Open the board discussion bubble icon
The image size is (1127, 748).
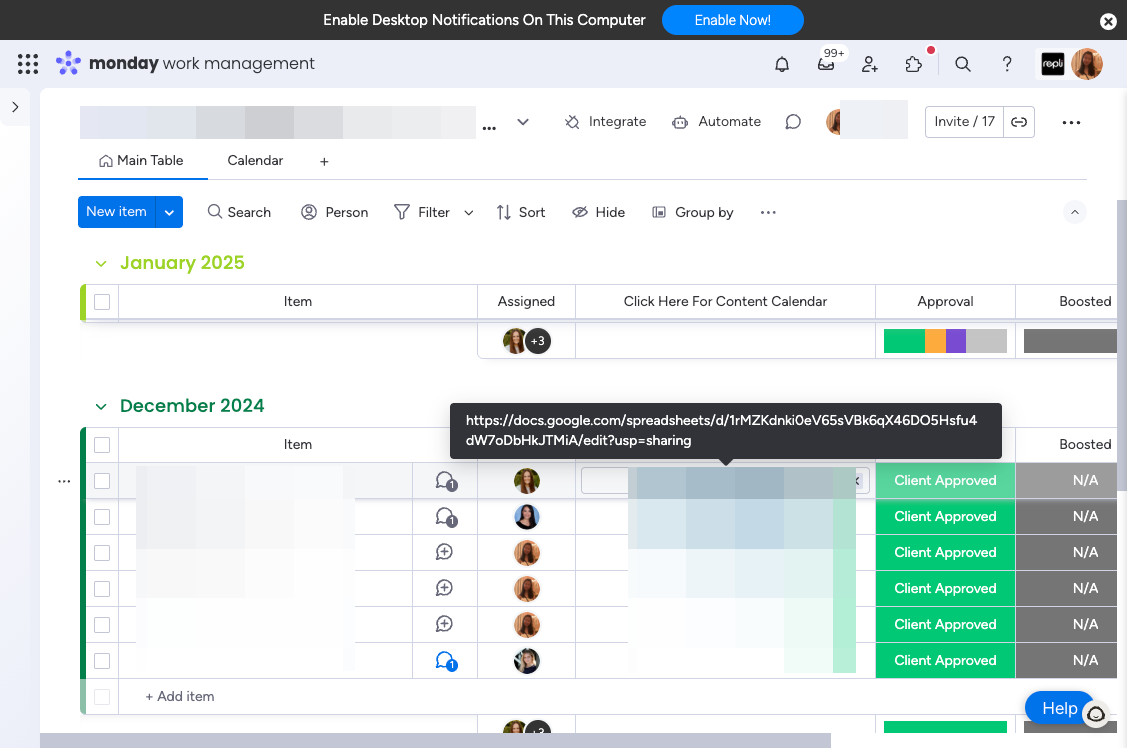click(793, 121)
